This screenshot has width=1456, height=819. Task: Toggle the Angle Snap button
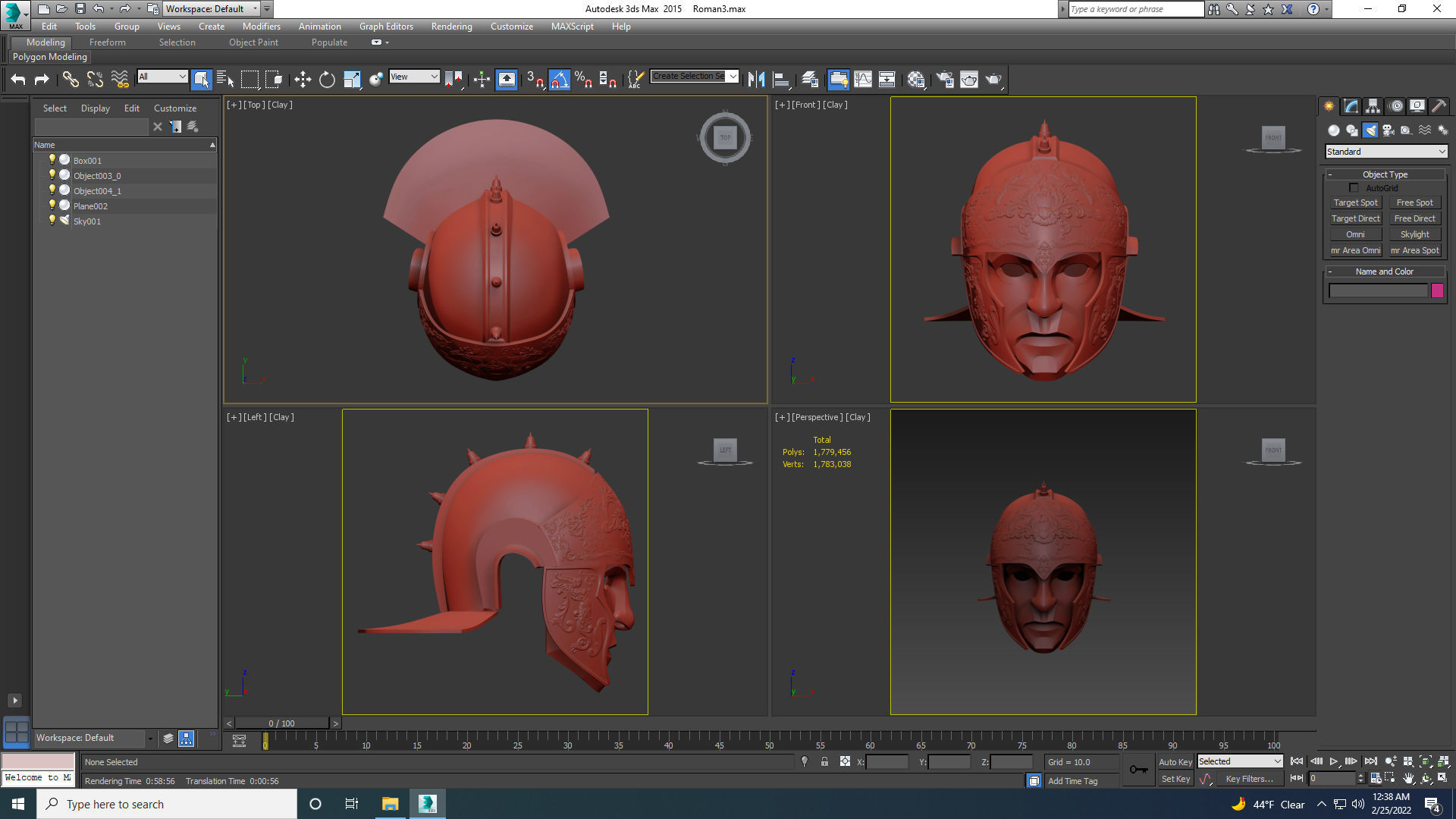click(560, 79)
